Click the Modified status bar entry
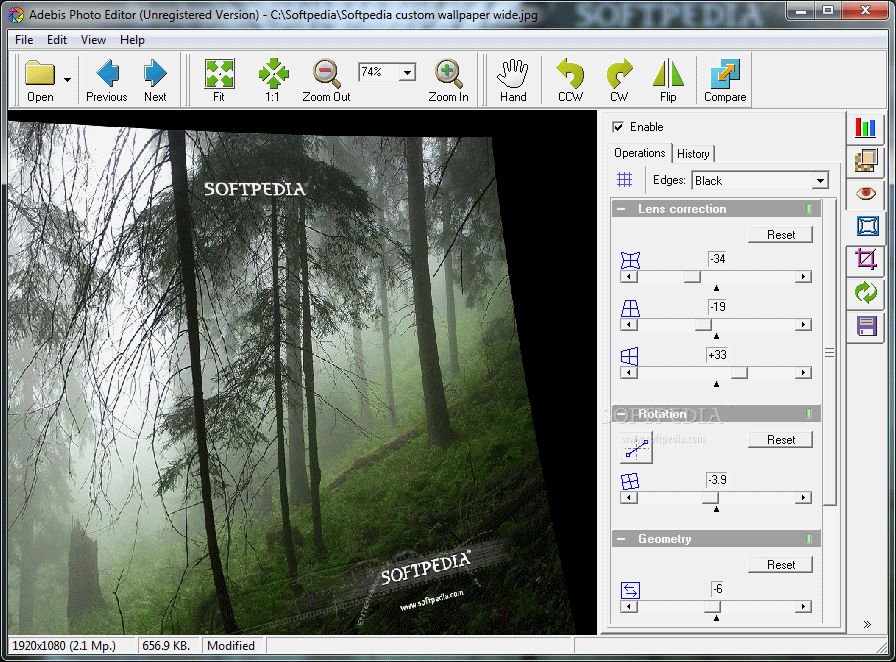This screenshot has height=662, width=896. pyautogui.click(x=231, y=646)
